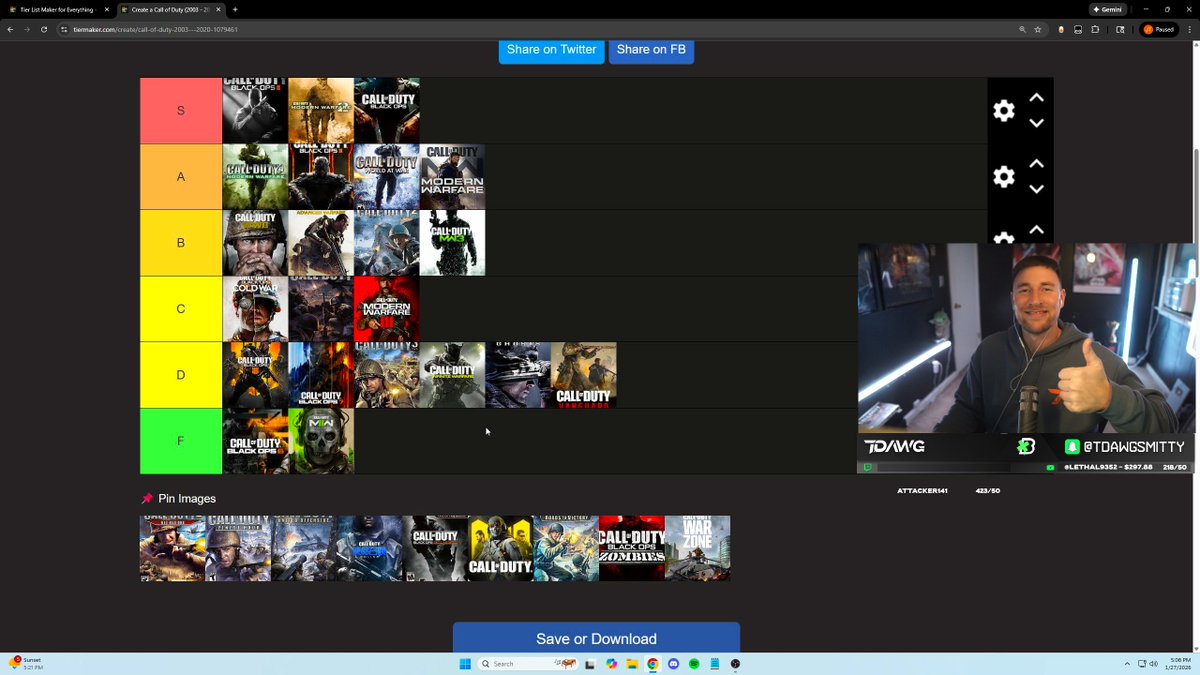1200x675 pixels.
Task: Select Call of Duty WWII cover in B tier
Action: [255, 243]
